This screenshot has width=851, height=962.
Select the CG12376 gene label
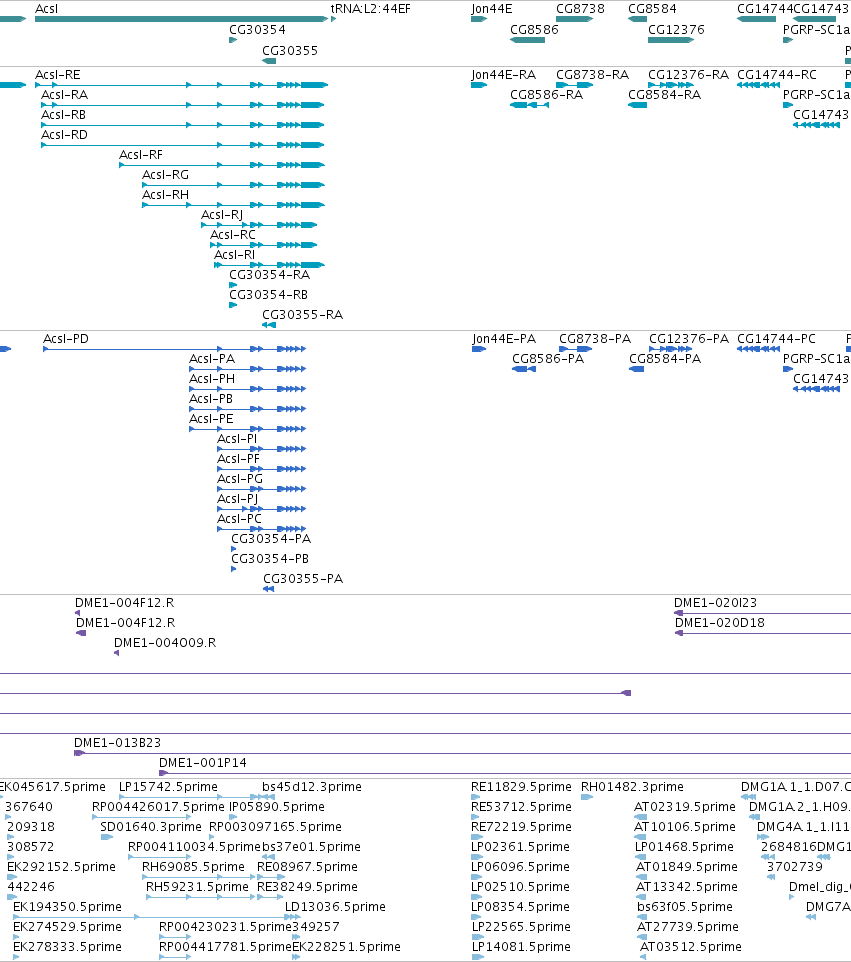coord(676,29)
